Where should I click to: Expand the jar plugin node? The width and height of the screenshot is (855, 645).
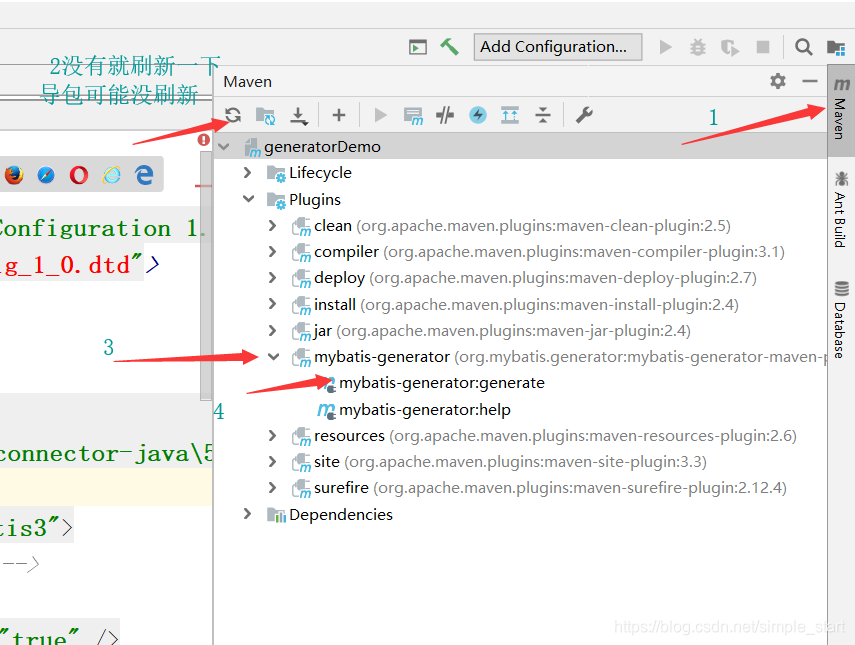[x=273, y=330]
